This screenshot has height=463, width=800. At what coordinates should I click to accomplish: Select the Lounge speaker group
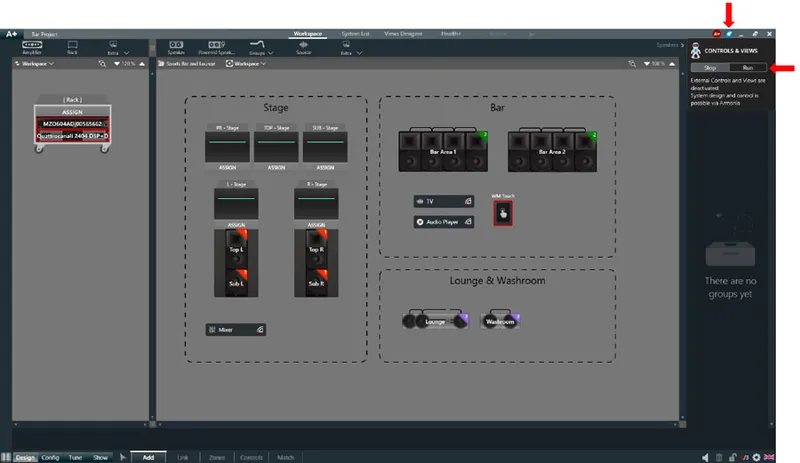(435, 320)
